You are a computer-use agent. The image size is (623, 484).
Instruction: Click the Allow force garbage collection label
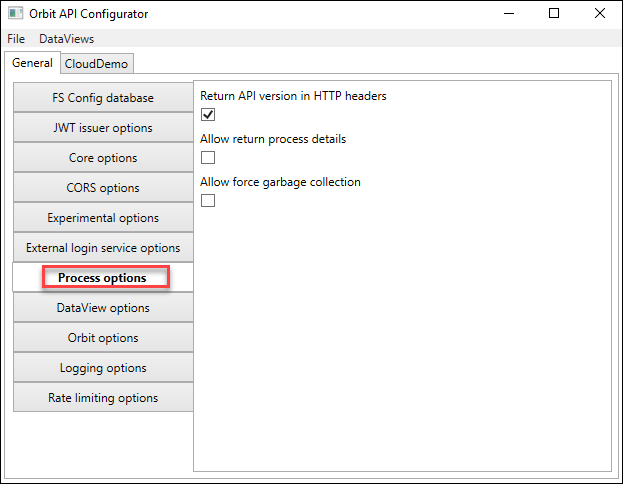pyautogui.click(x=280, y=182)
